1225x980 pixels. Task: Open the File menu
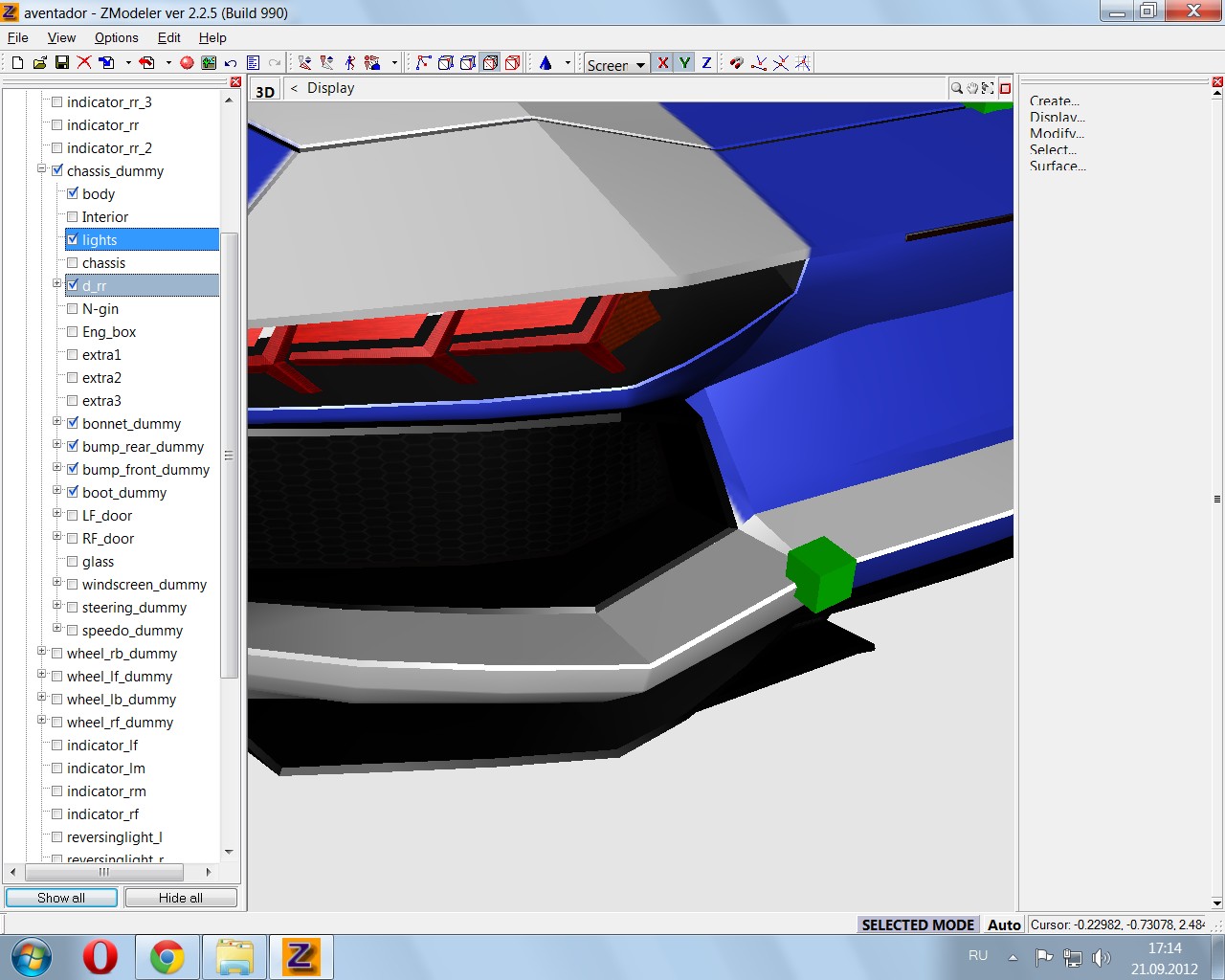click(x=18, y=37)
